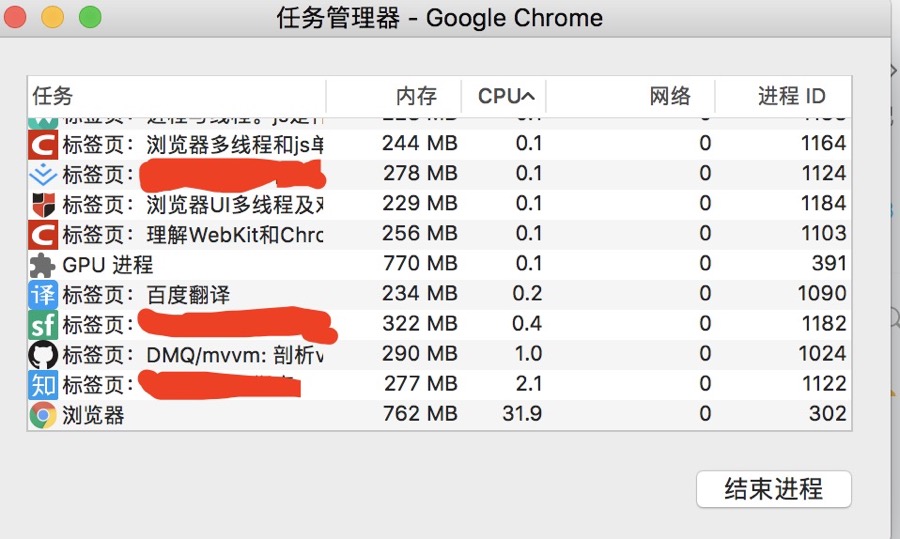
Task: Click the red C icon on the 浏览器多线程和js row
Action: 43,144
